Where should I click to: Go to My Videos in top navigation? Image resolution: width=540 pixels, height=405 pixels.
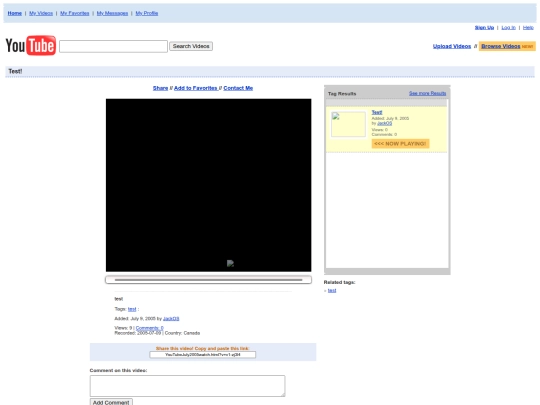41,13
